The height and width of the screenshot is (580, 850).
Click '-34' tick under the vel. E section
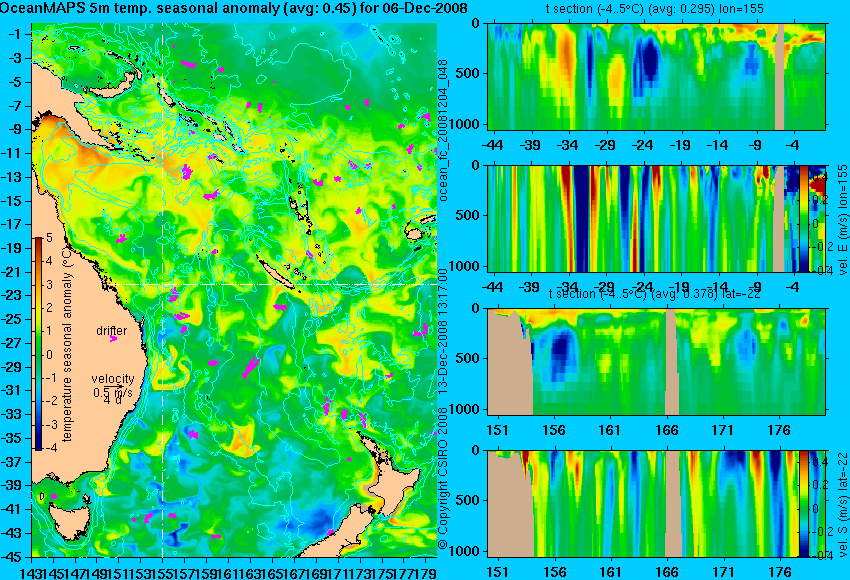(x=568, y=287)
